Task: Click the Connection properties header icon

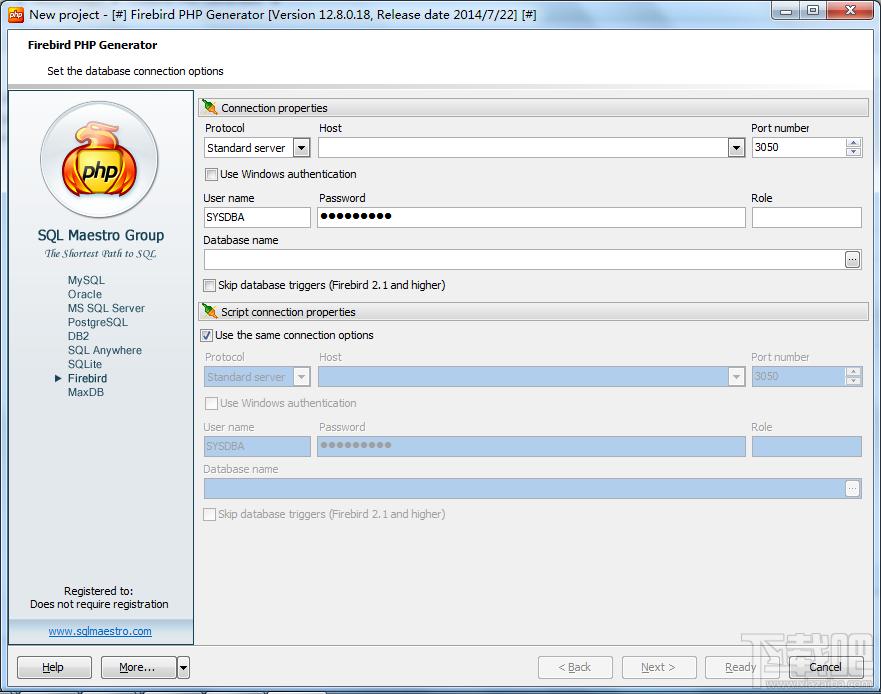Action: pos(210,107)
